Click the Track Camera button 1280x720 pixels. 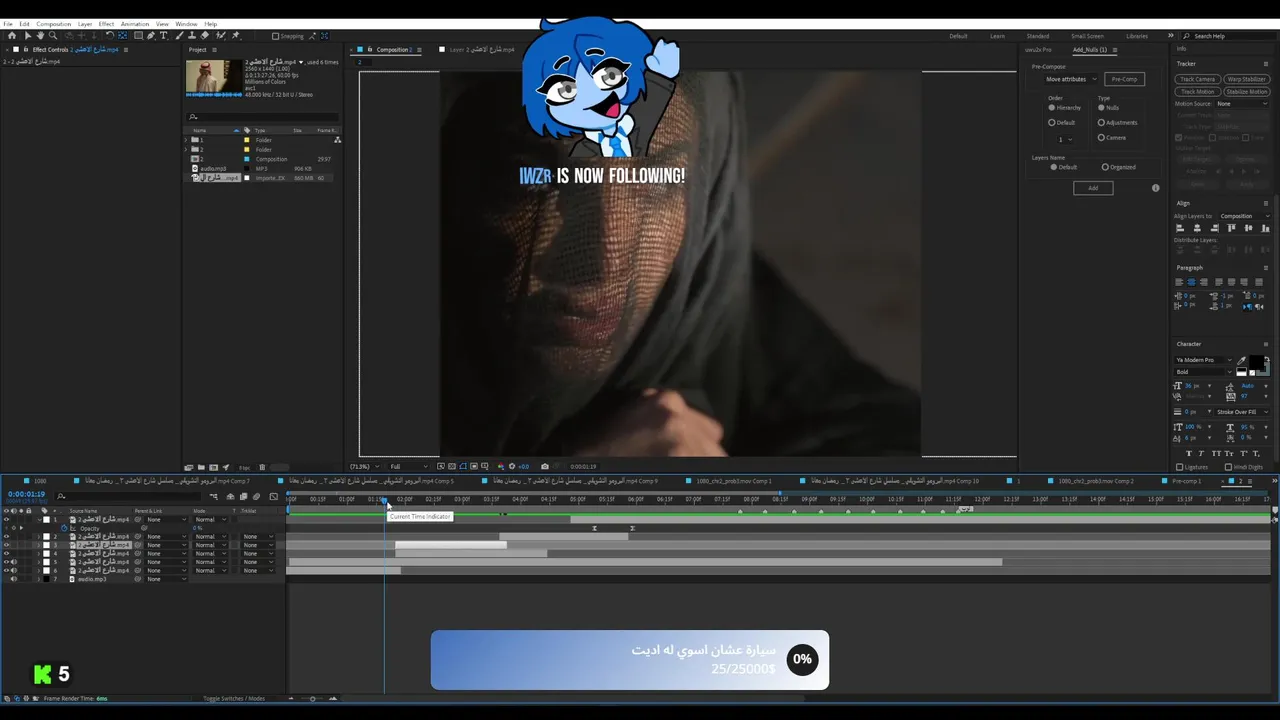(1197, 79)
